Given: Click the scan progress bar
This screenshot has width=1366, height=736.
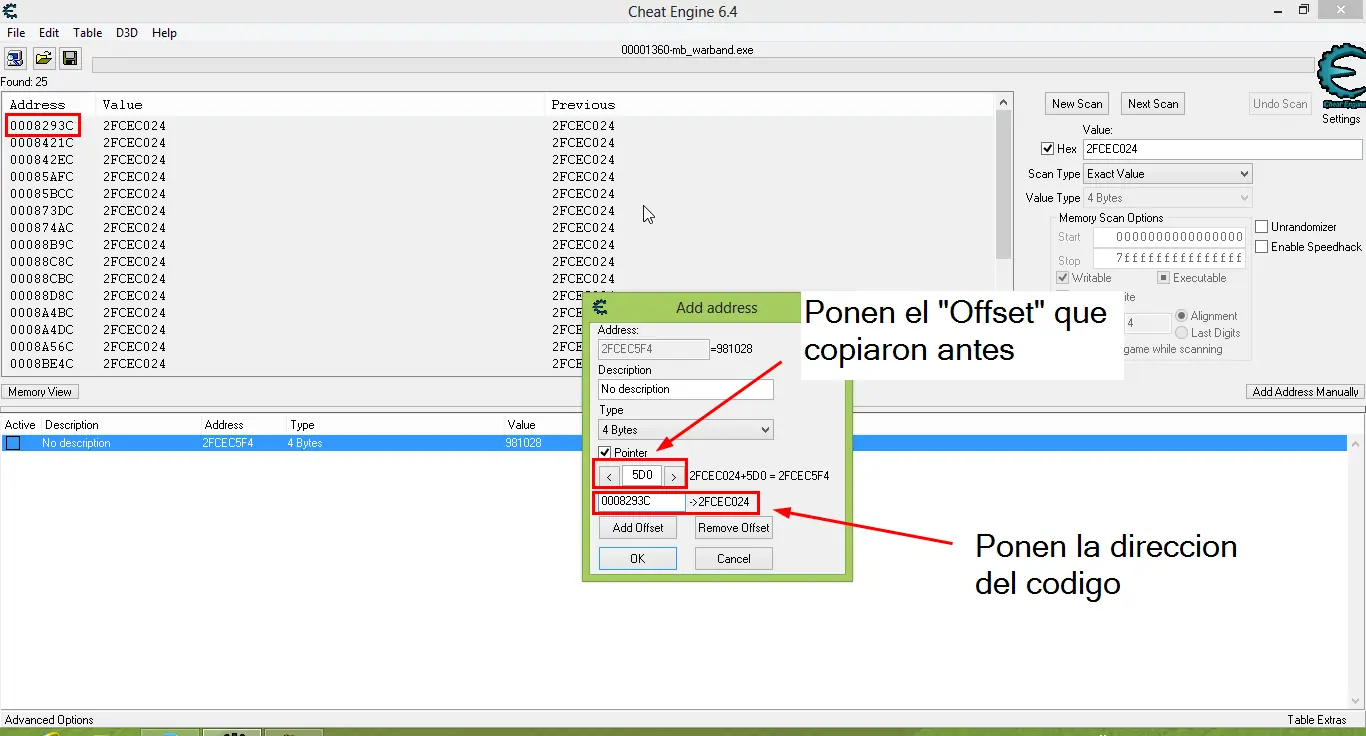Looking at the screenshot, I should 703,65.
